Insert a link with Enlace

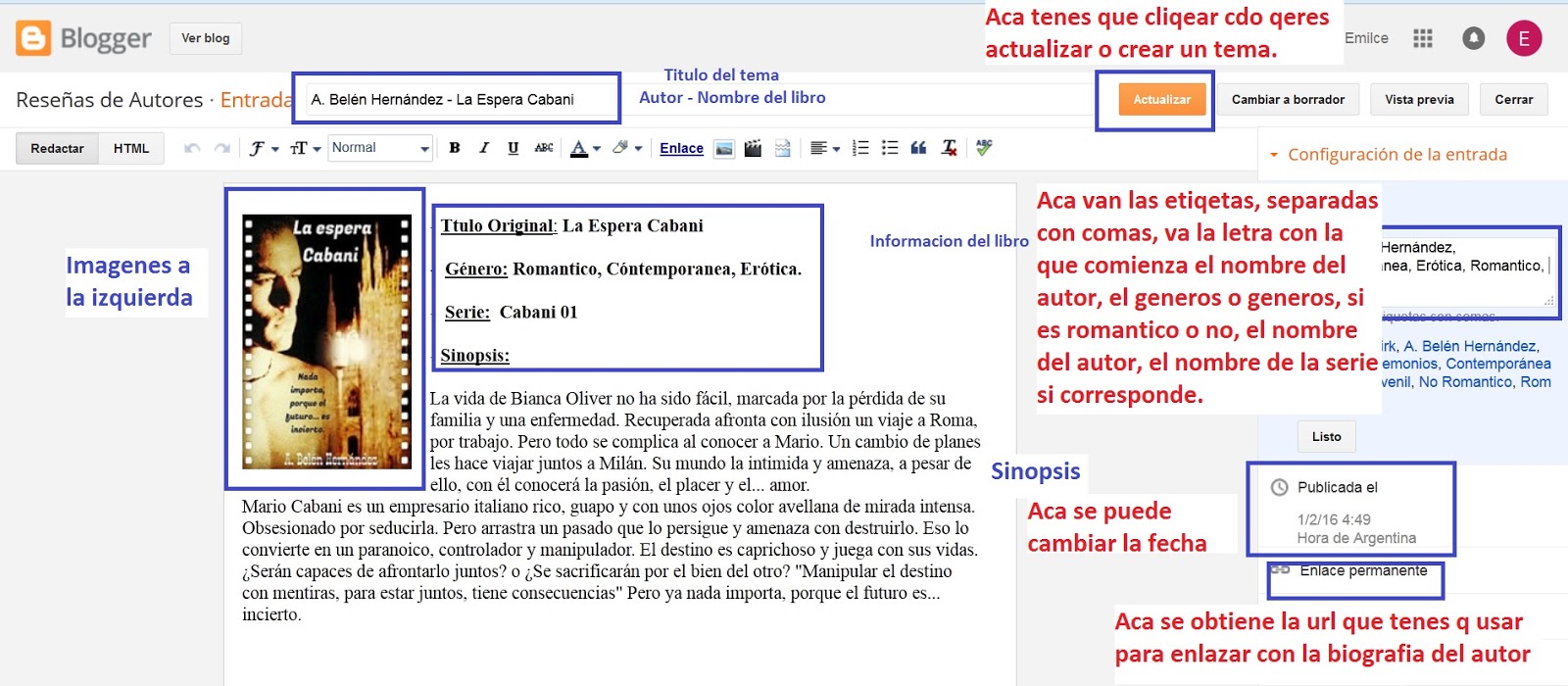pos(681,148)
